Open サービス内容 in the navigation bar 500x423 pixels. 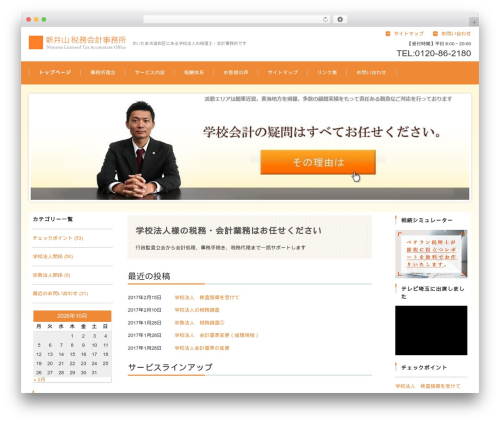pos(150,72)
